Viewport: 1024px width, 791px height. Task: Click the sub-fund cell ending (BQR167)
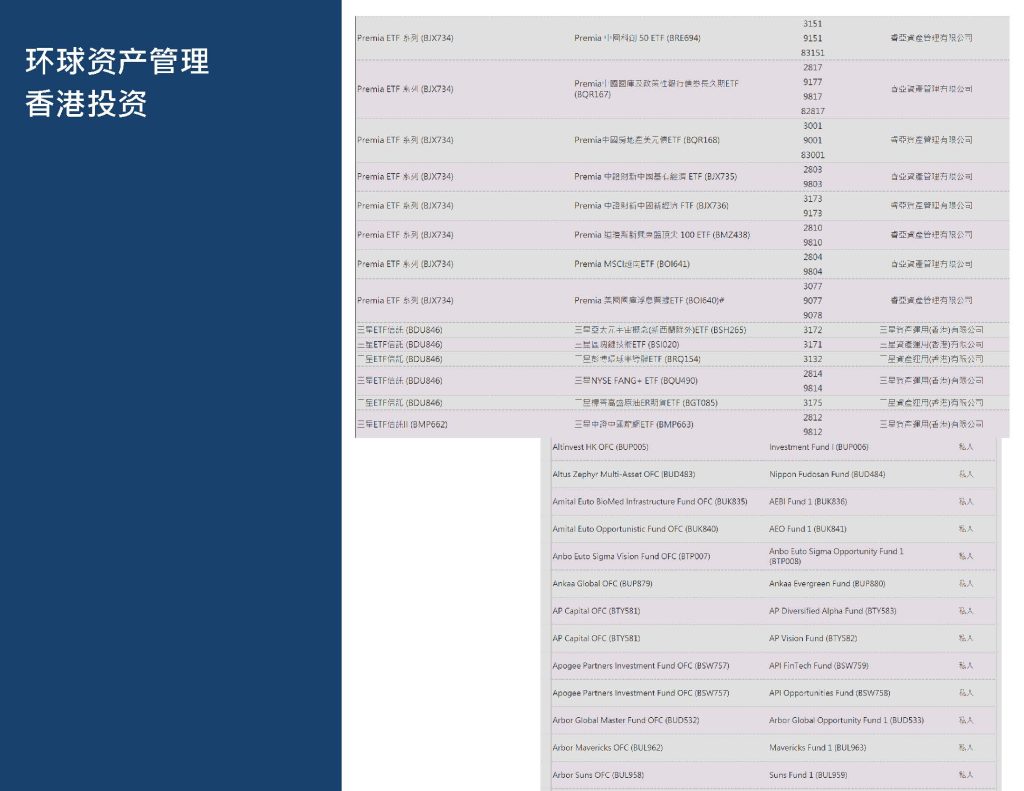[x=656, y=89]
